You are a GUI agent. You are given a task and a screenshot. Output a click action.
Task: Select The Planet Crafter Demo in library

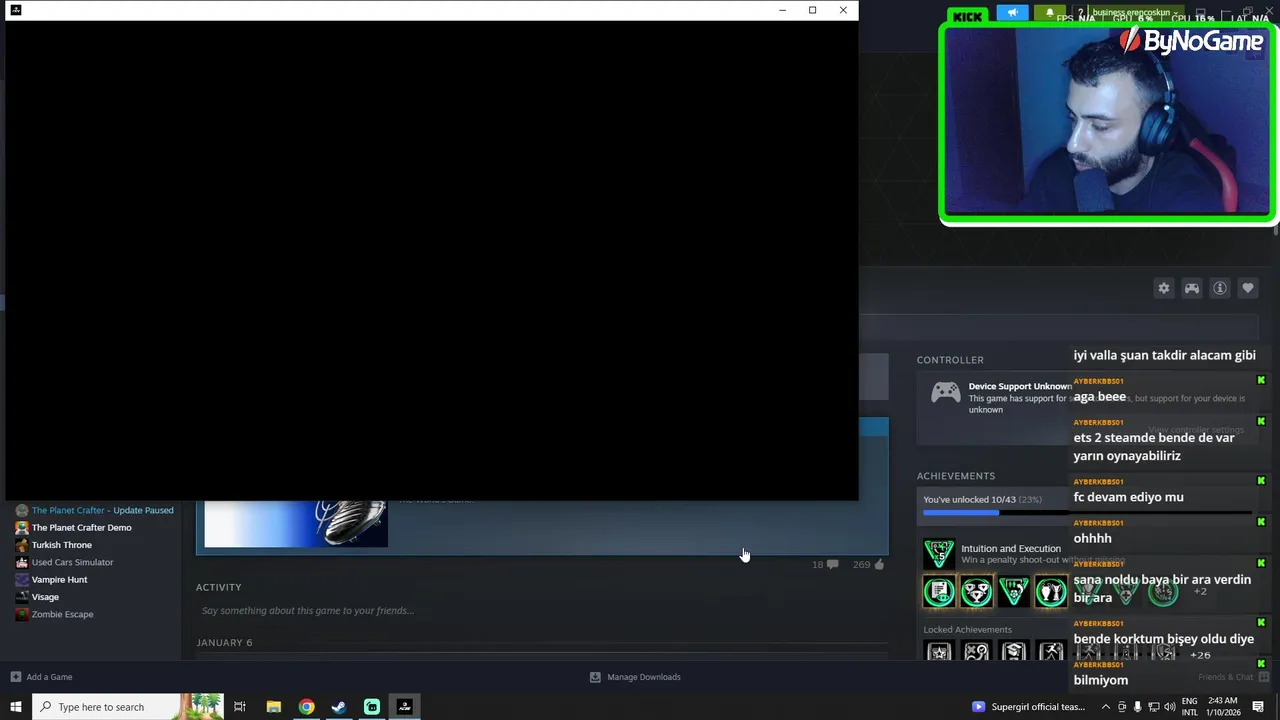[x=81, y=528]
